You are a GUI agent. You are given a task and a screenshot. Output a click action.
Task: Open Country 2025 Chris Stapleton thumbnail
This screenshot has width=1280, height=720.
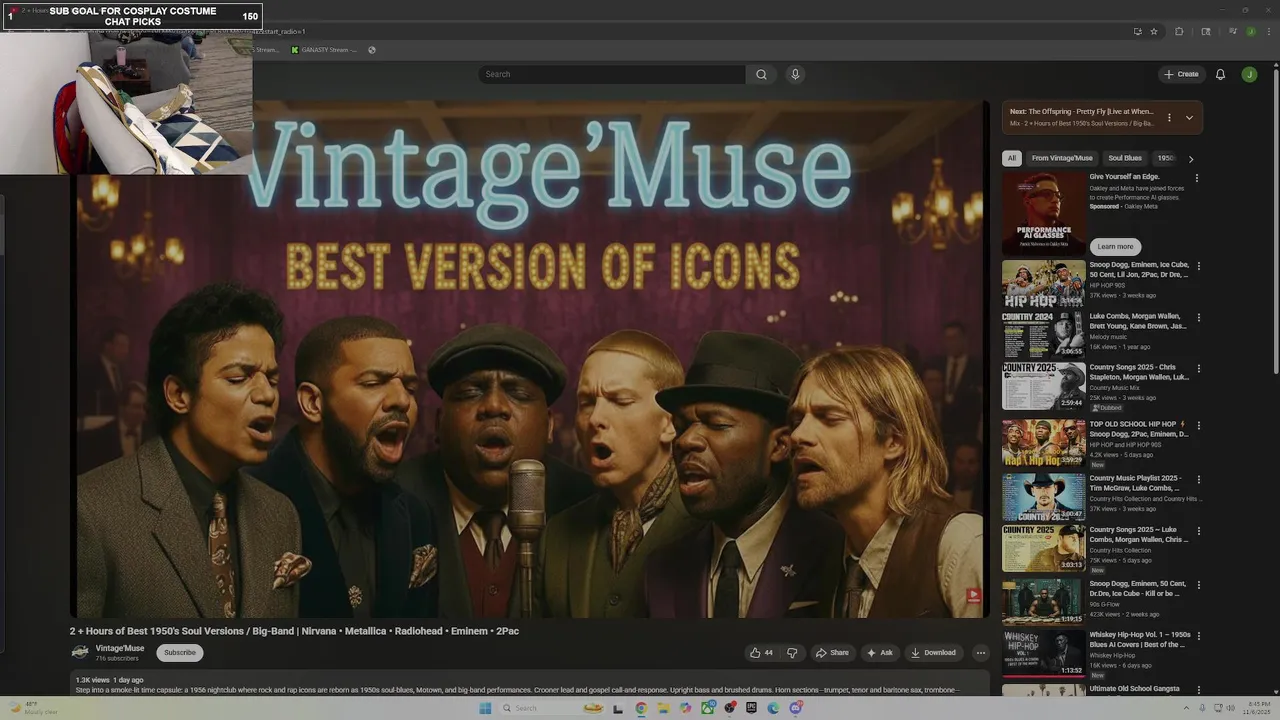[x=1043, y=386]
